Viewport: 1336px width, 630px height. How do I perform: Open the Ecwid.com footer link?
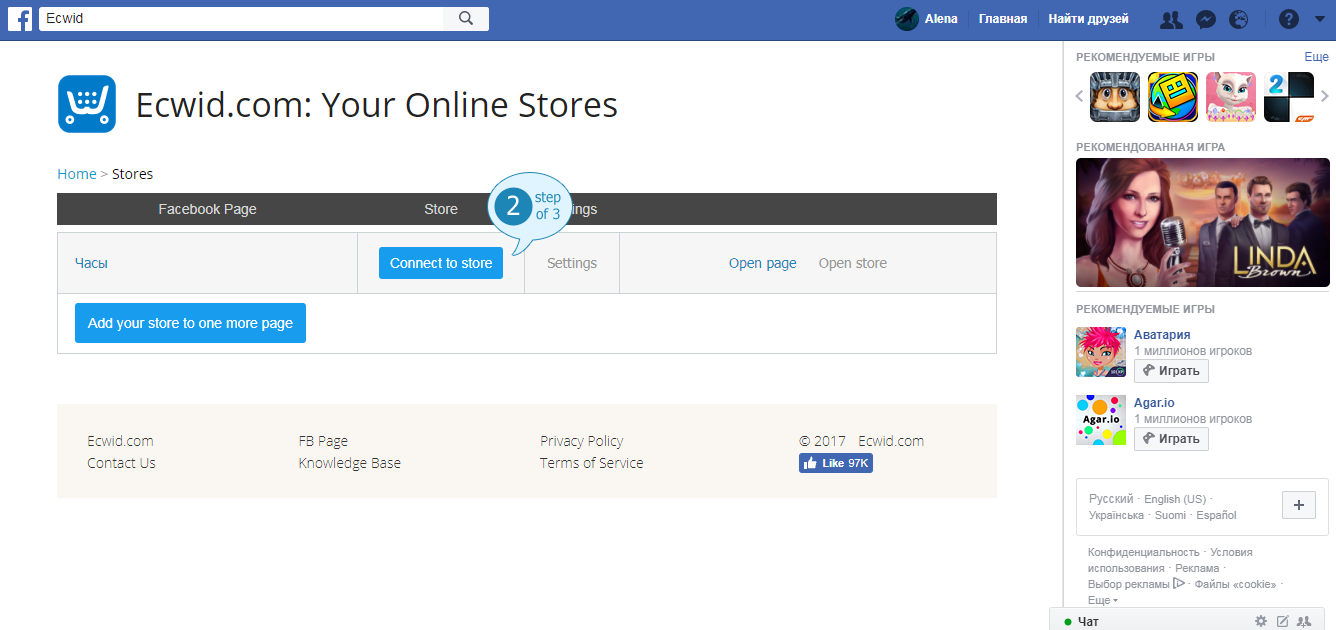(120, 441)
